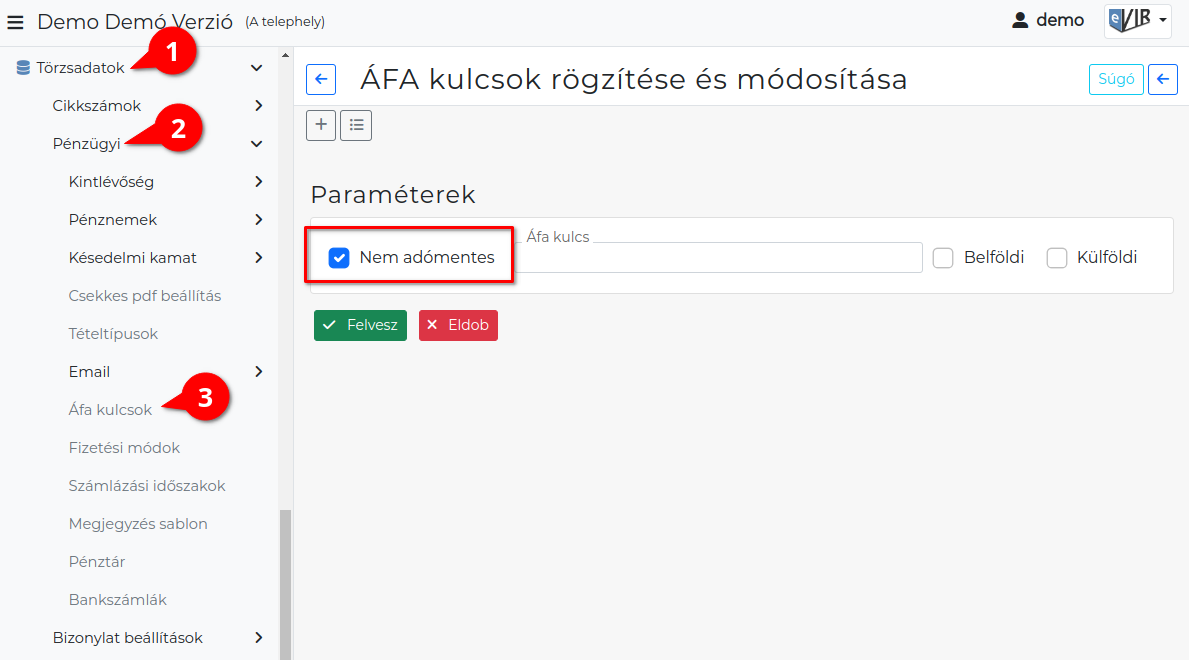Screen dimensions: 1189x660
Task: Open the list view icon
Action: click(356, 125)
